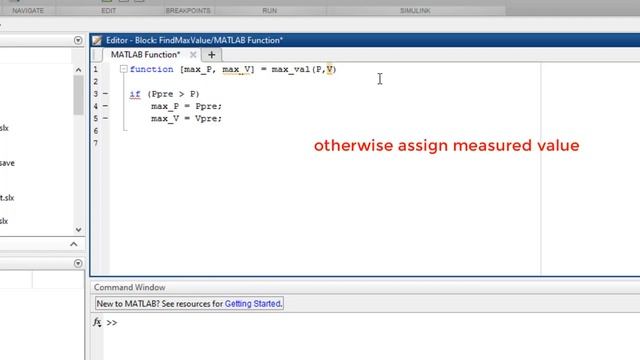Screen dimensions: 640x360
Task: Collapse the folder details section chevron
Action: tap(73, 244)
